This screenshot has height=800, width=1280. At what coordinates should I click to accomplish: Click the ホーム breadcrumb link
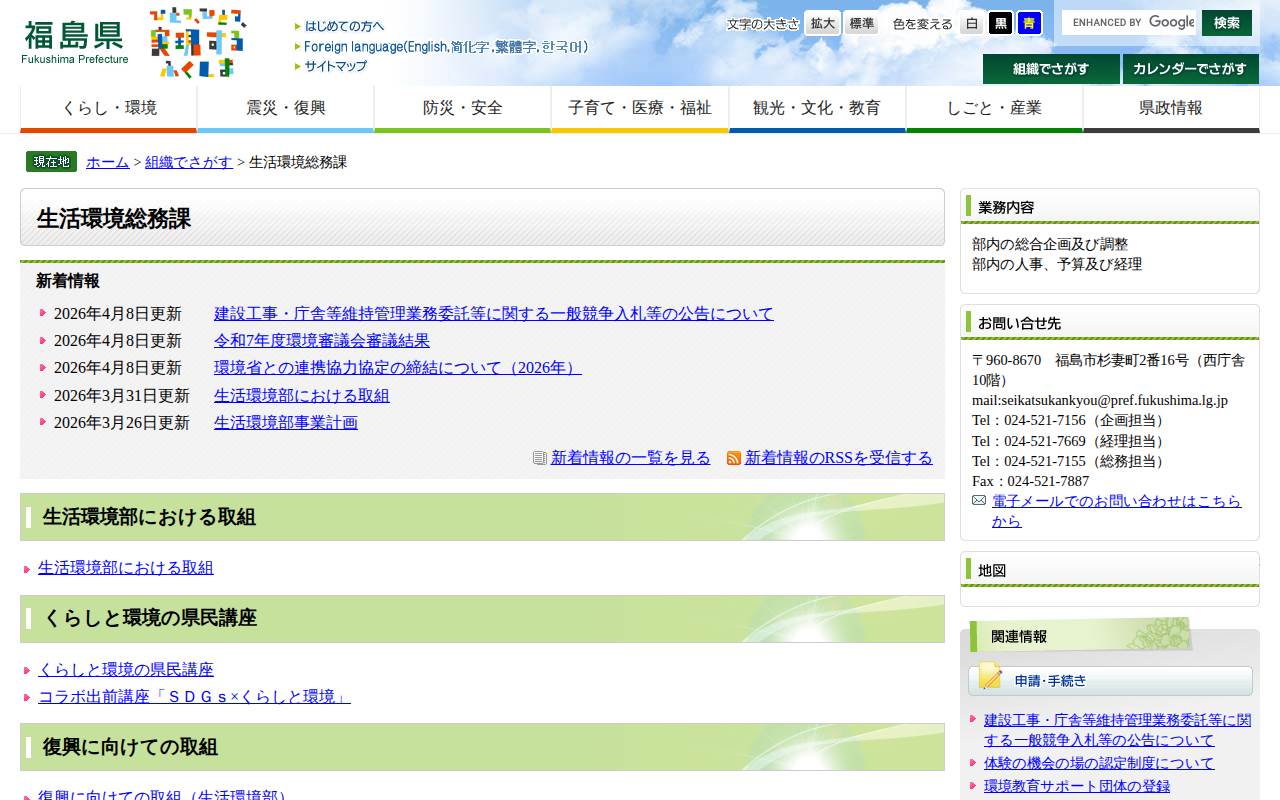click(107, 162)
